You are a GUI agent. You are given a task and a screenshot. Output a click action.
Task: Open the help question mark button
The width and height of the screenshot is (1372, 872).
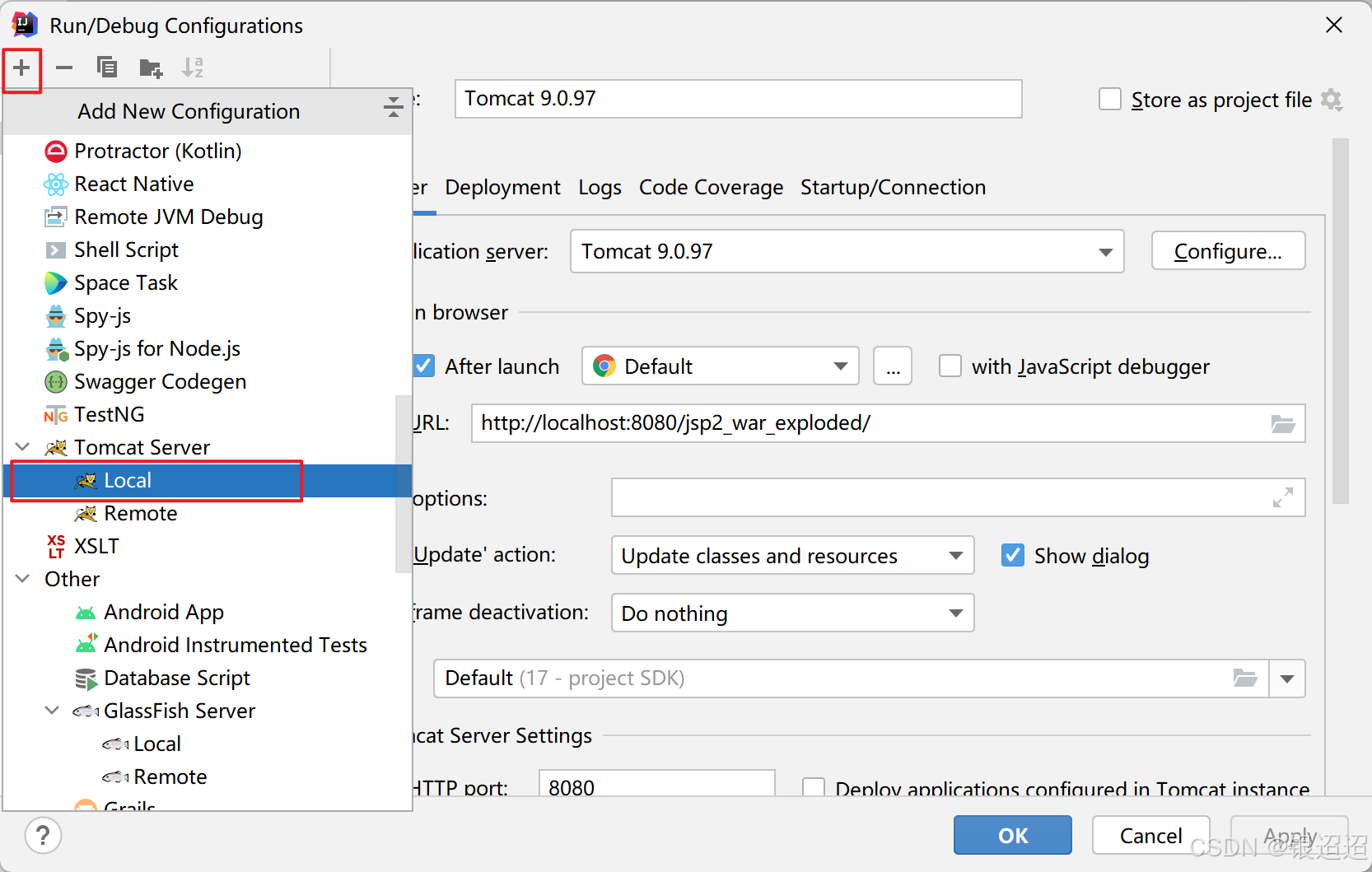coord(43,835)
